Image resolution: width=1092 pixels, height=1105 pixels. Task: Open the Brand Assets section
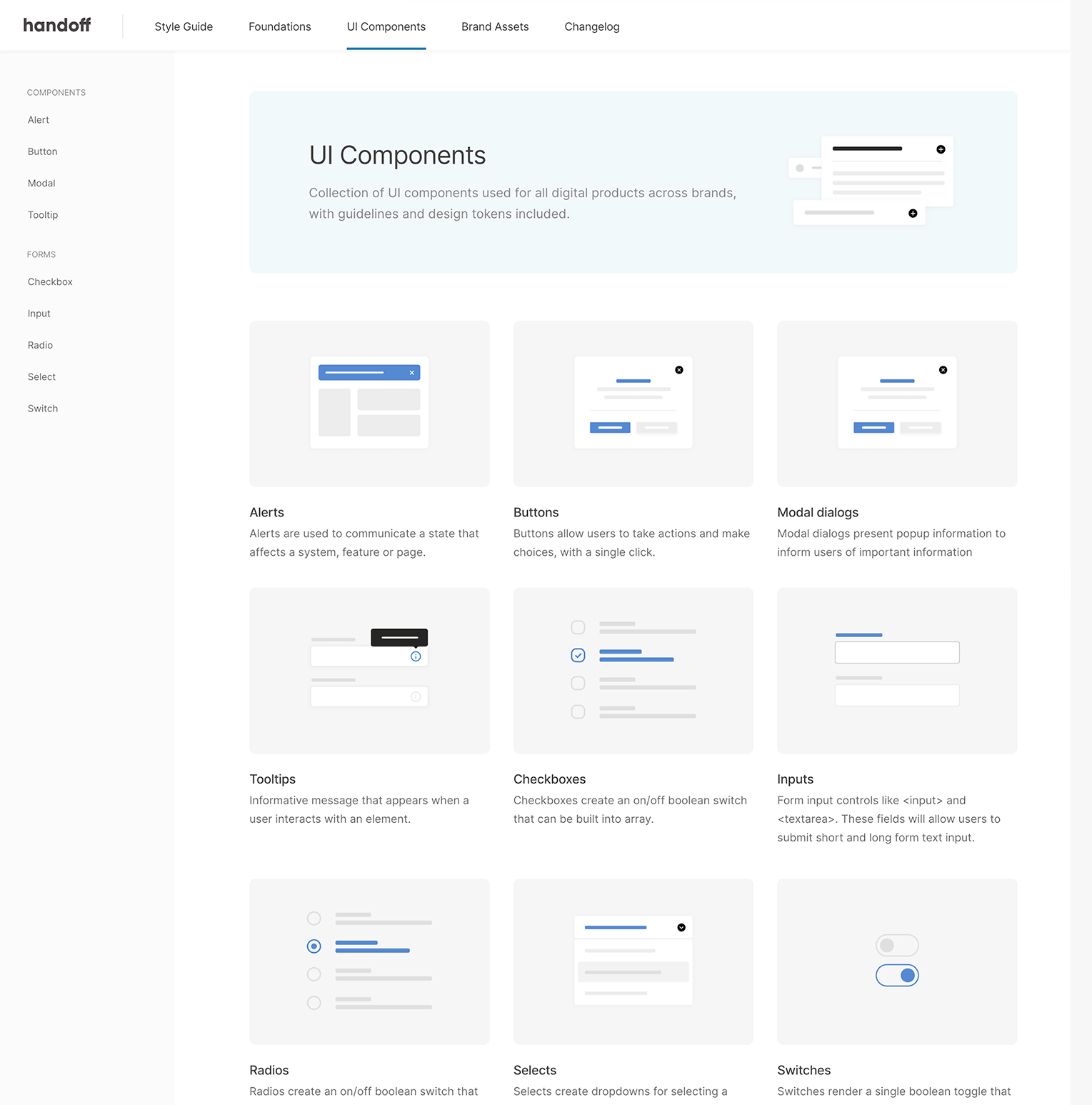coord(495,26)
